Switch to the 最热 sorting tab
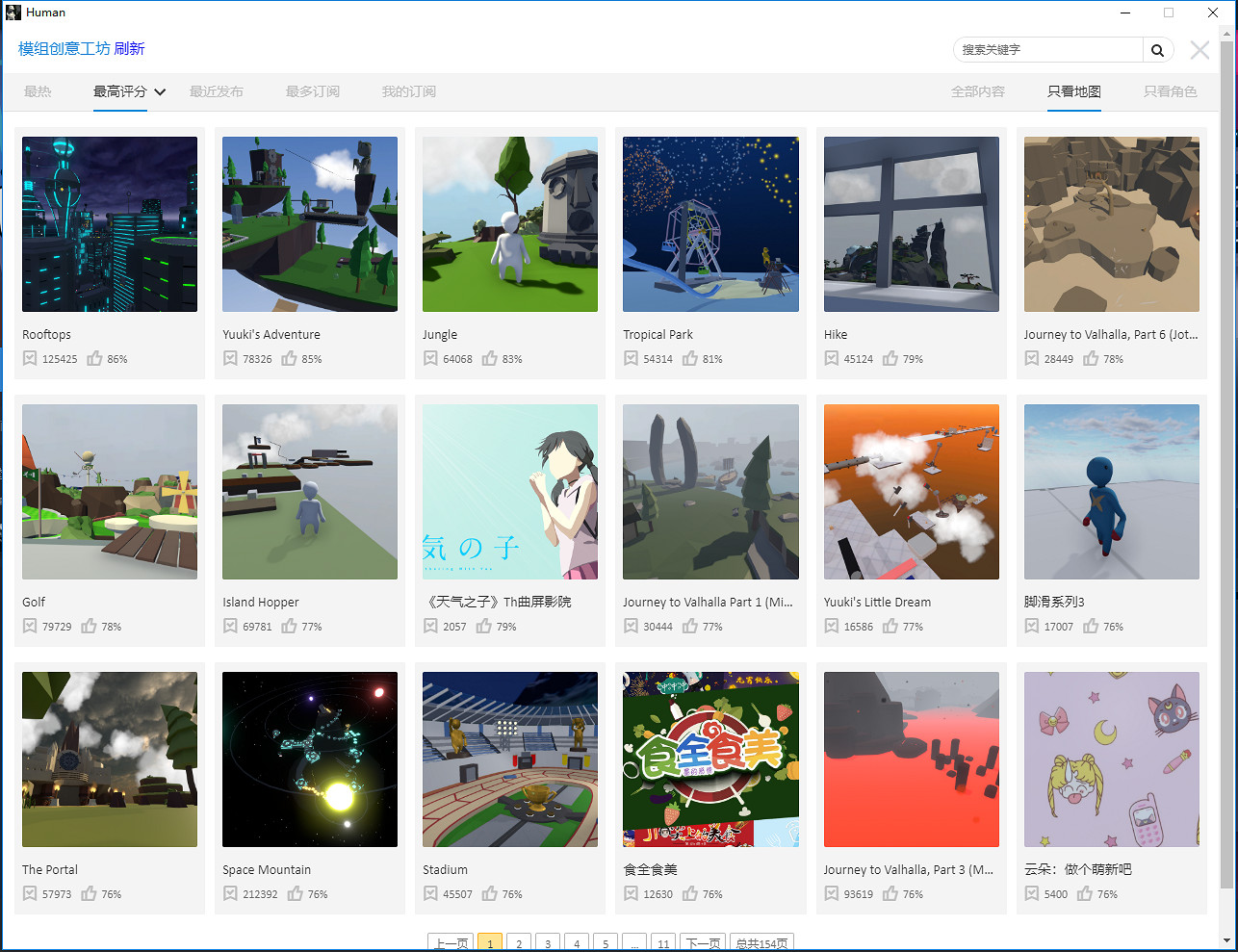Viewport: 1238px width, 952px height. tap(38, 91)
